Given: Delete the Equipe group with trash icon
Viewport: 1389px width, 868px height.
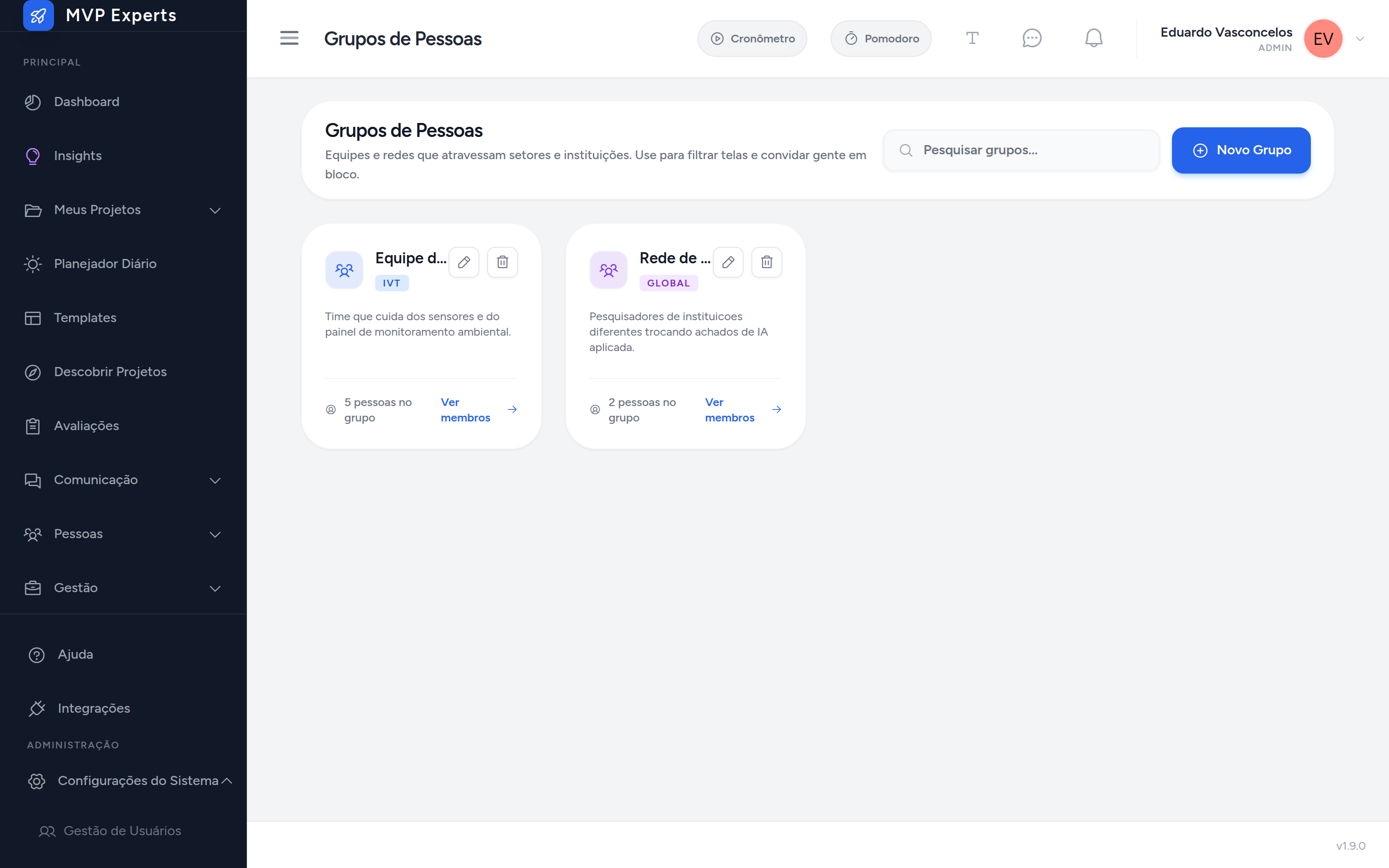Looking at the screenshot, I should (502, 262).
